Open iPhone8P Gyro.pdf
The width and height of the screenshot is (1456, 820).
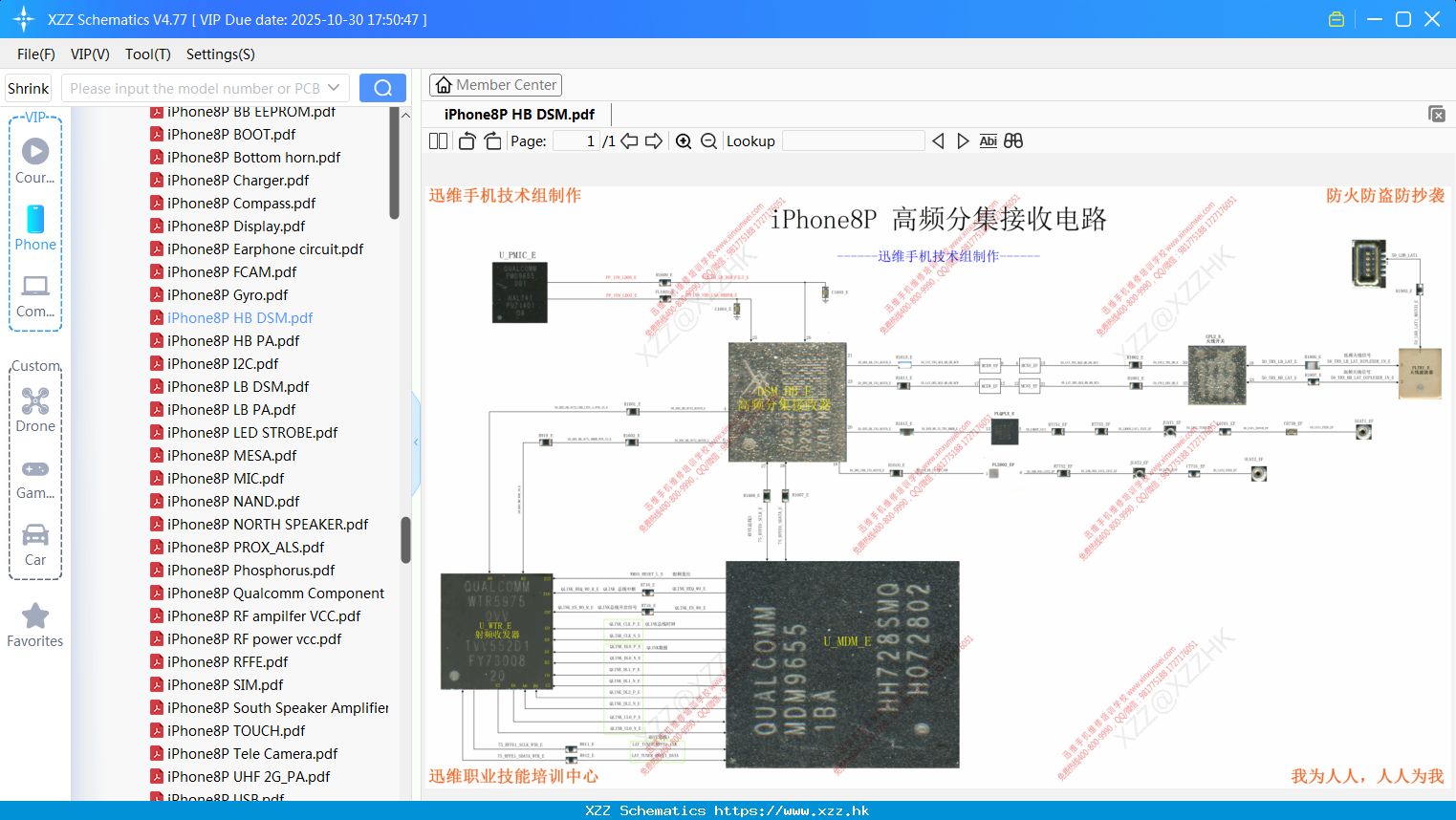228,295
